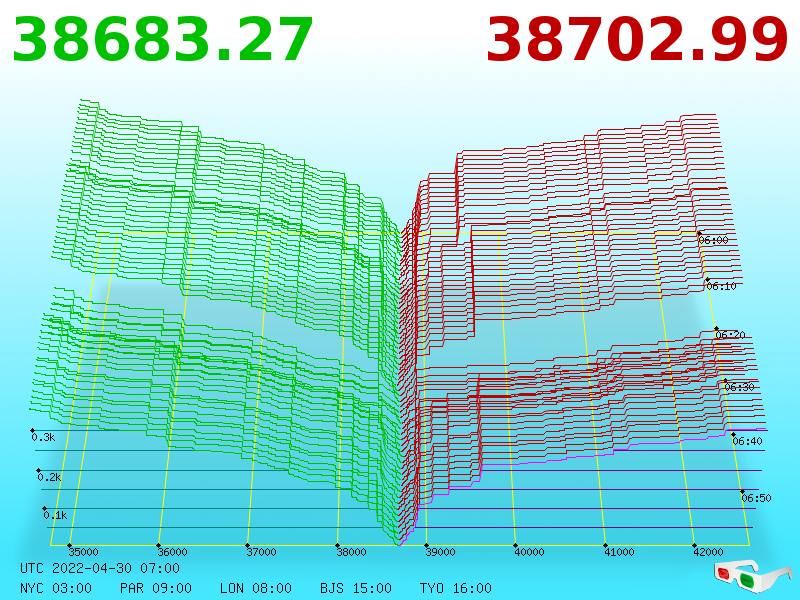800x600 pixels.
Task: Click the 0.2k depth axis label
Action: click(49, 478)
